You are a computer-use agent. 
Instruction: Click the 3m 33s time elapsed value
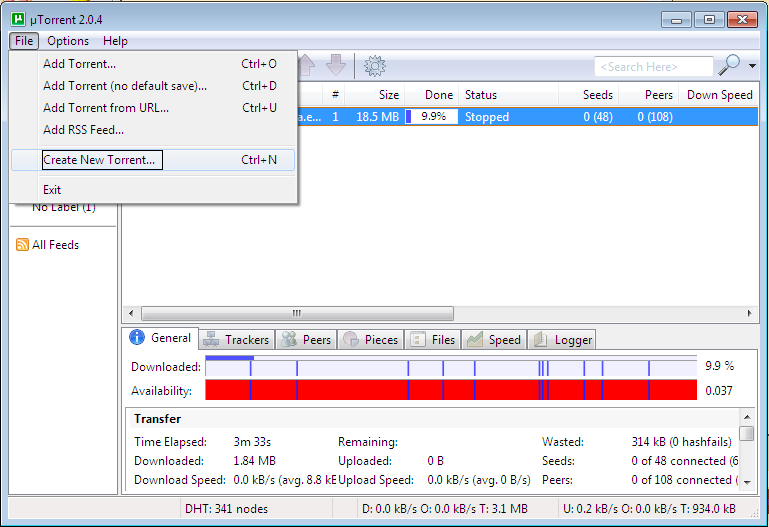252,442
